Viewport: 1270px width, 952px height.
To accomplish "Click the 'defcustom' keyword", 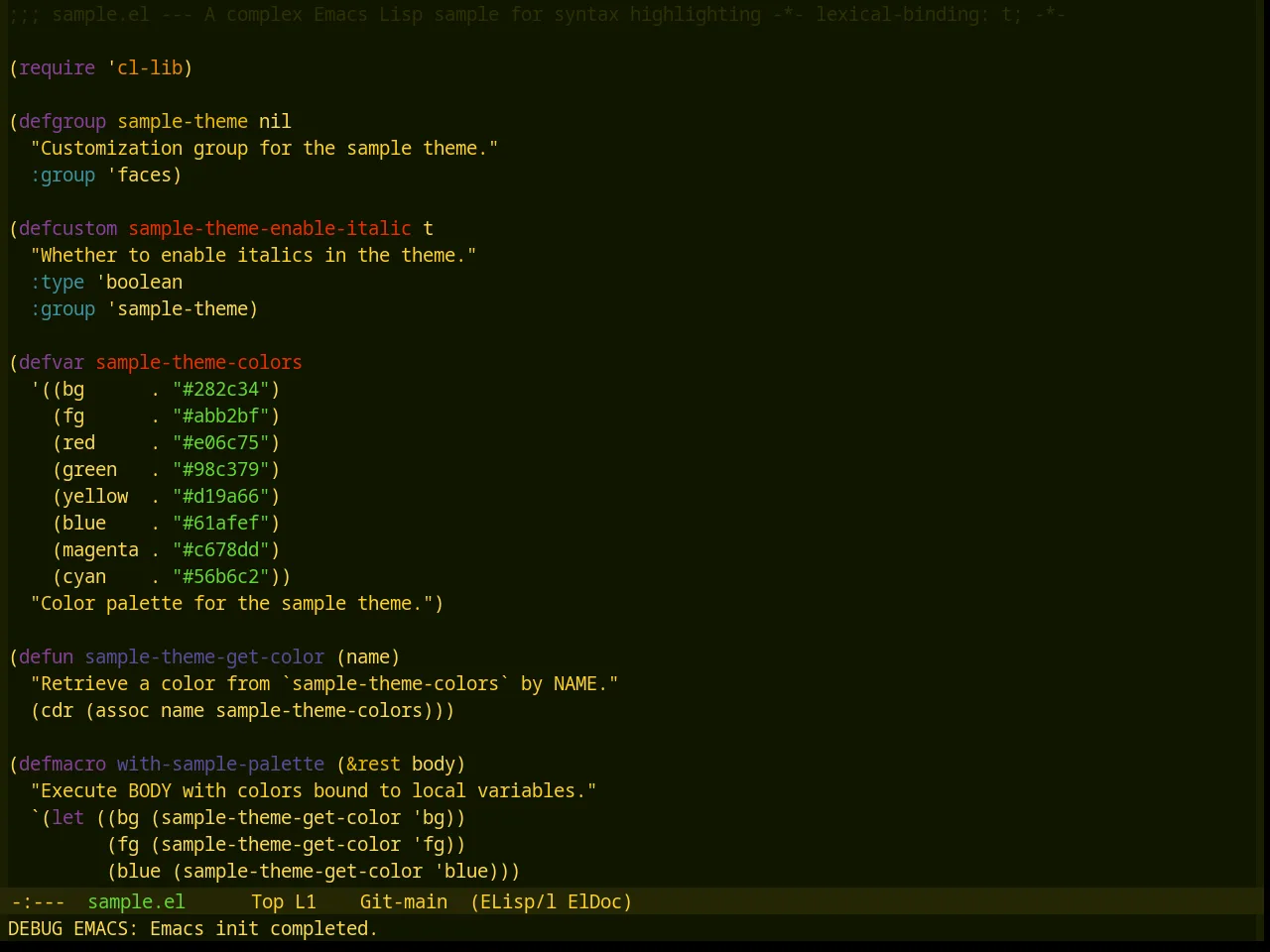I will 68,228.
